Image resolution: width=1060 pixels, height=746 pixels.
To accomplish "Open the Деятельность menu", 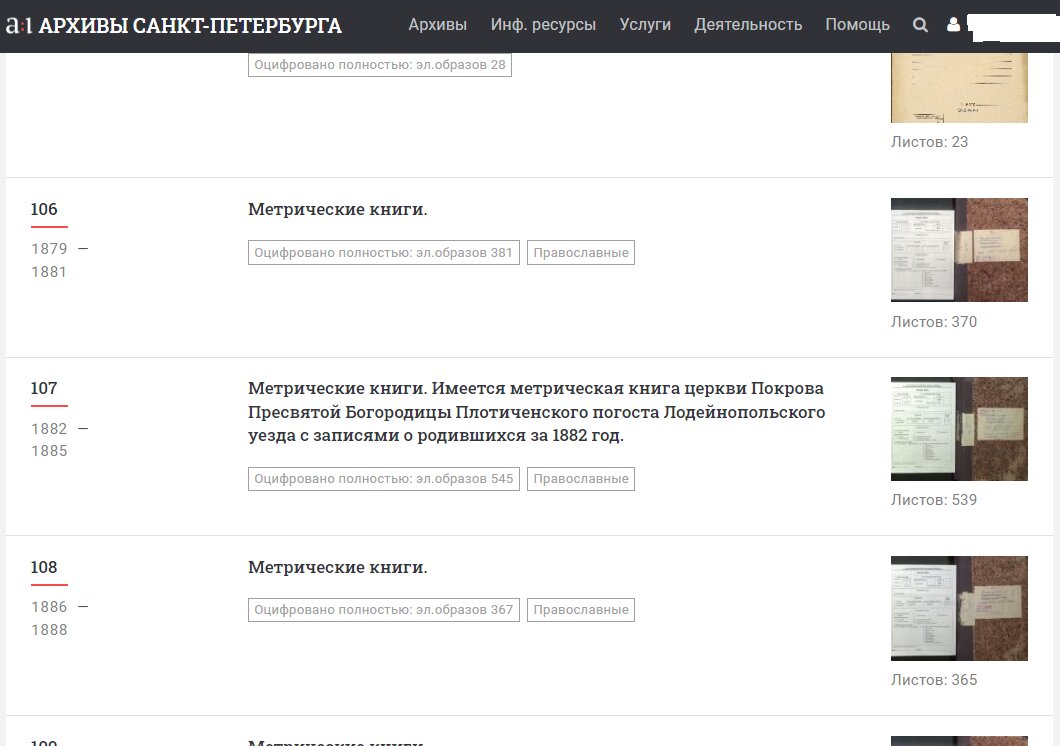I will click(x=748, y=25).
